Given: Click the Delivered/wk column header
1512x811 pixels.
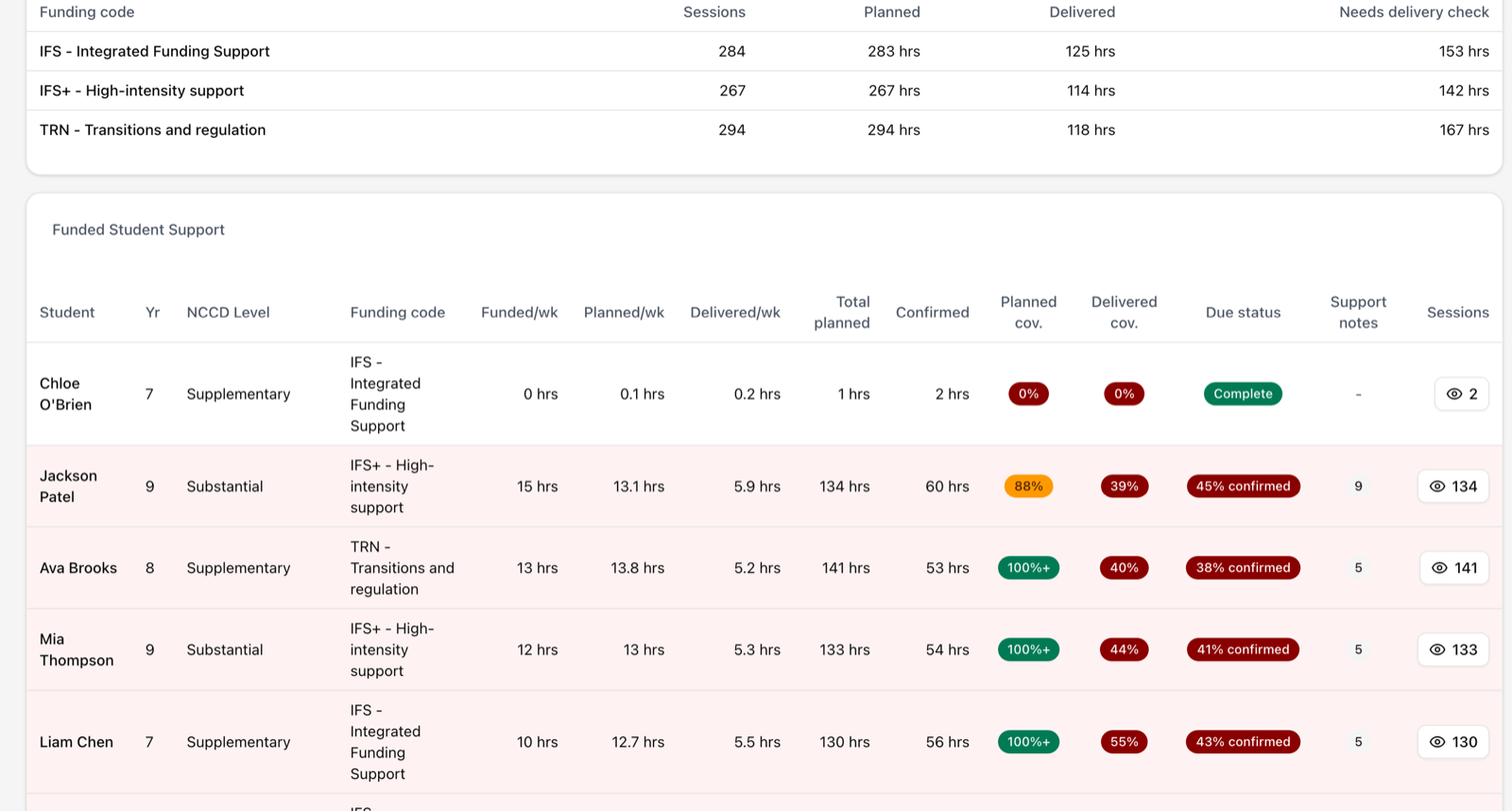Looking at the screenshot, I should coord(735,313).
